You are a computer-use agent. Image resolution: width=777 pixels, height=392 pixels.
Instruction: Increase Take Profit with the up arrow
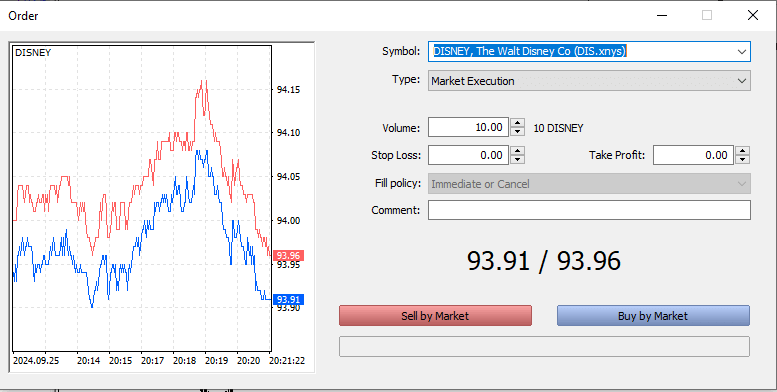coord(742,151)
